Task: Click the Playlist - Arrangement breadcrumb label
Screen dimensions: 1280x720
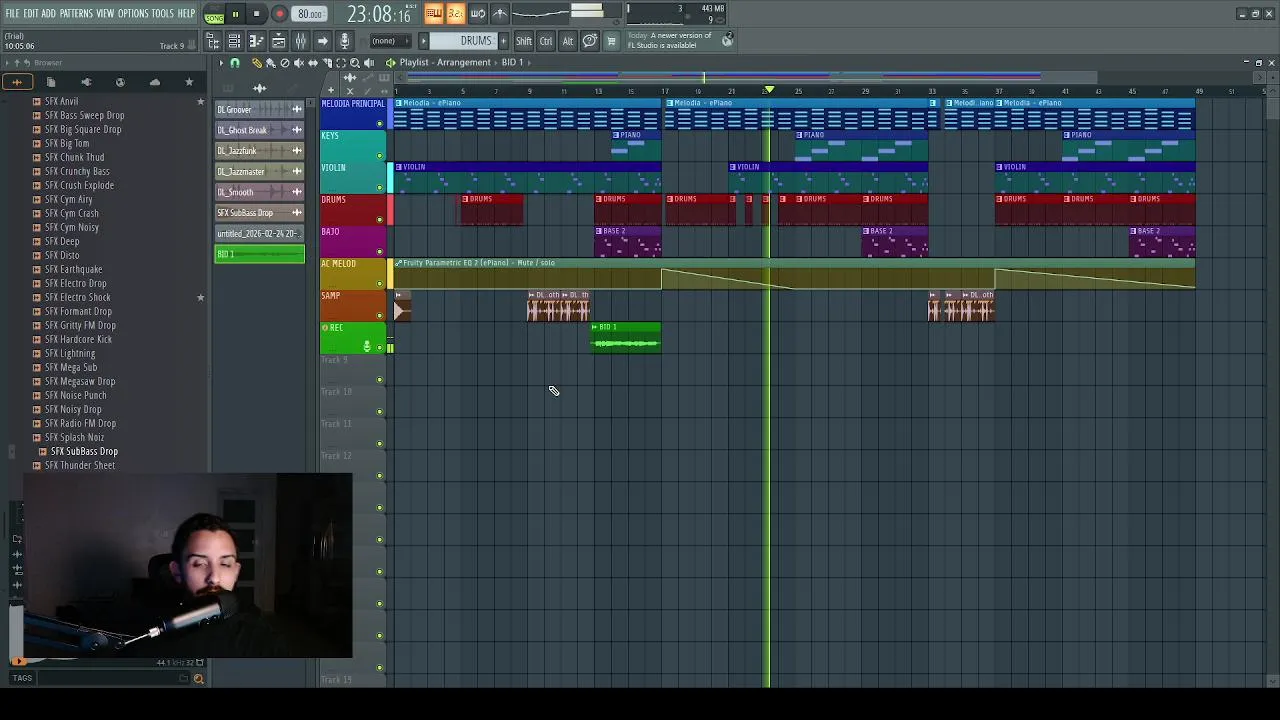Action: click(445, 63)
